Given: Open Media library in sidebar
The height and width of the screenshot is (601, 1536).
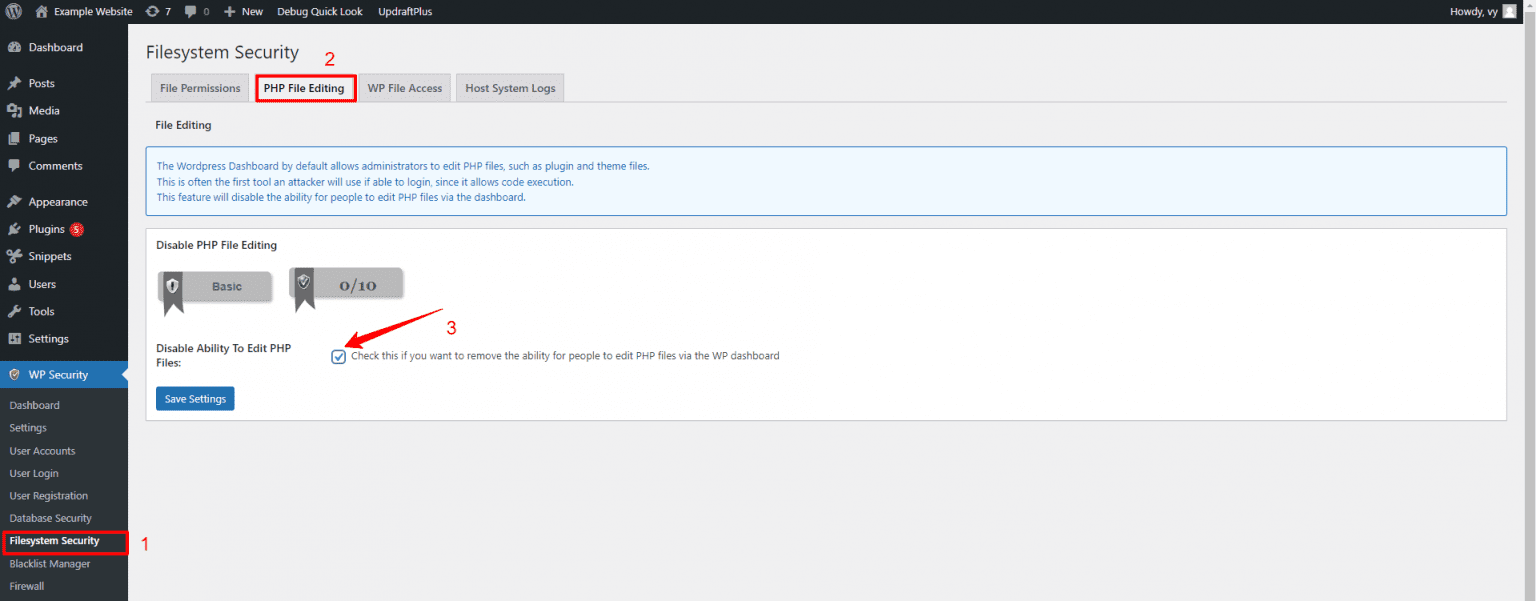Looking at the screenshot, I should (x=43, y=111).
